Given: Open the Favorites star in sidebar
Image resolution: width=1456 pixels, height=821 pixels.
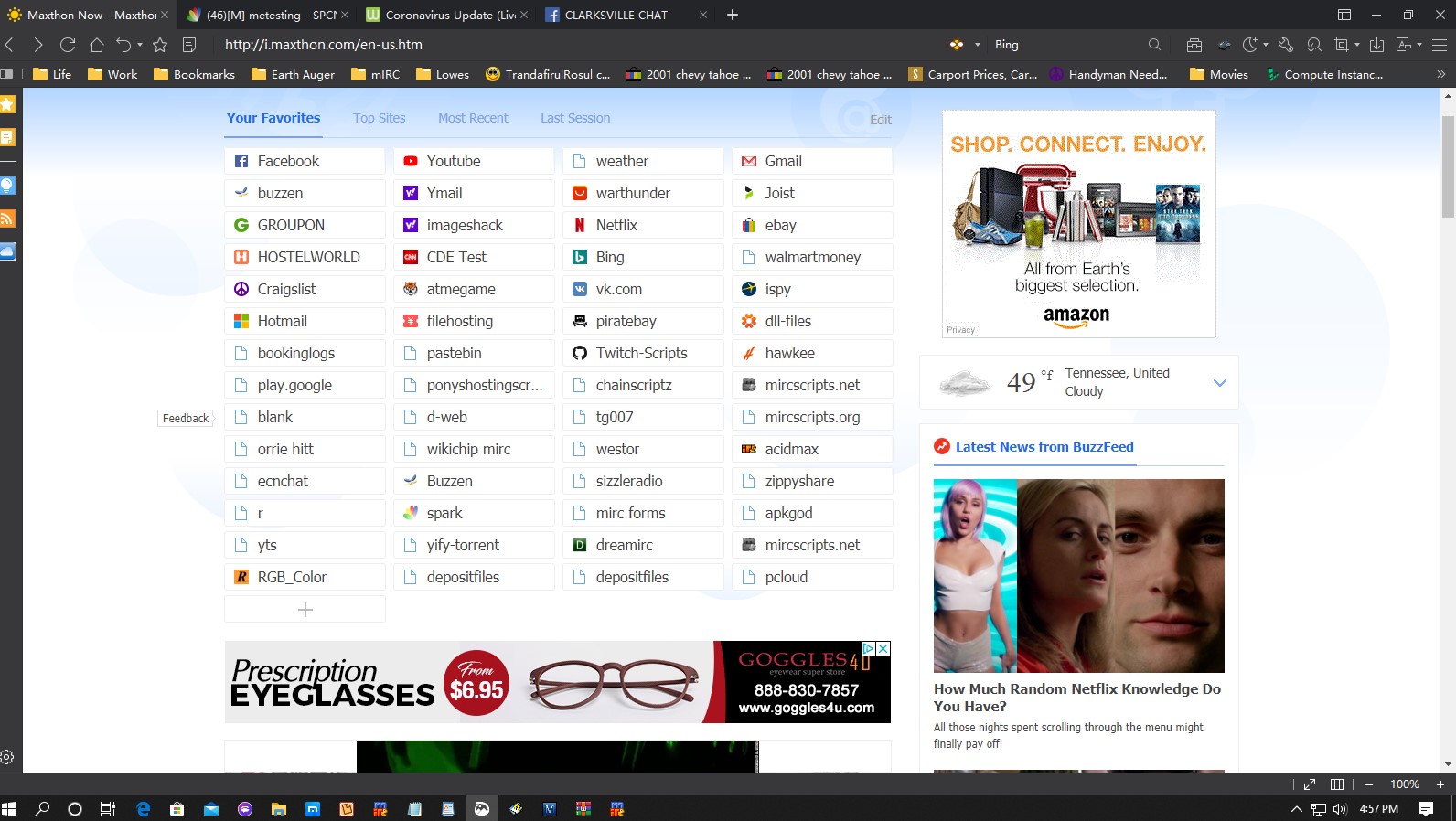Looking at the screenshot, I should point(7,104).
